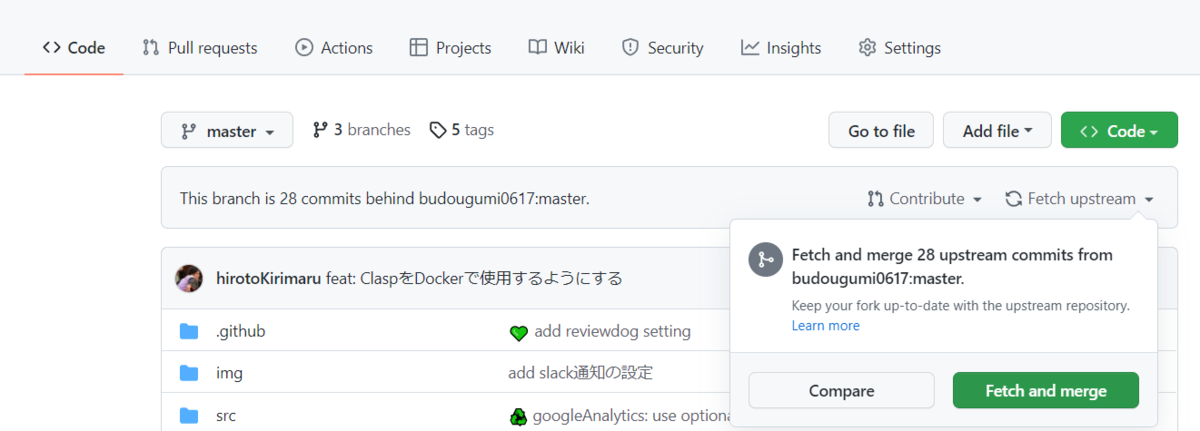Click the merge icon in the fetch popup
1200x431 pixels.
[765, 259]
